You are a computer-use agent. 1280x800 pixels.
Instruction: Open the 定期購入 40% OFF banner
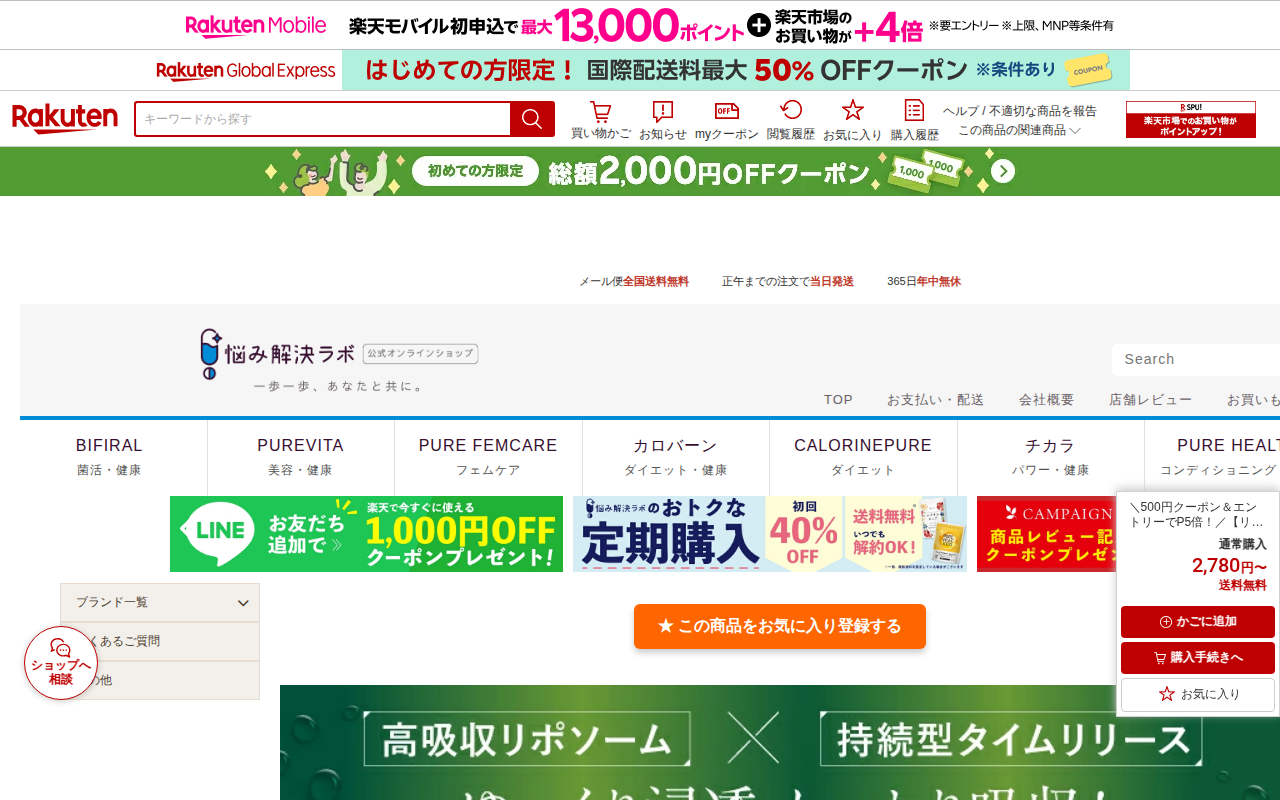pos(770,534)
